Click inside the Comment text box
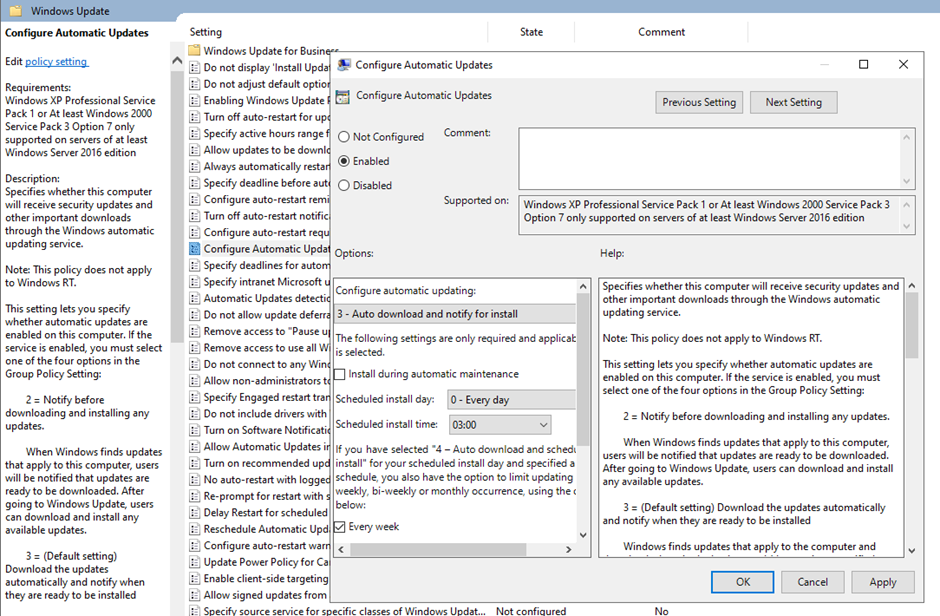This screenshot has height=616, width=940. [x=710, y=159]
